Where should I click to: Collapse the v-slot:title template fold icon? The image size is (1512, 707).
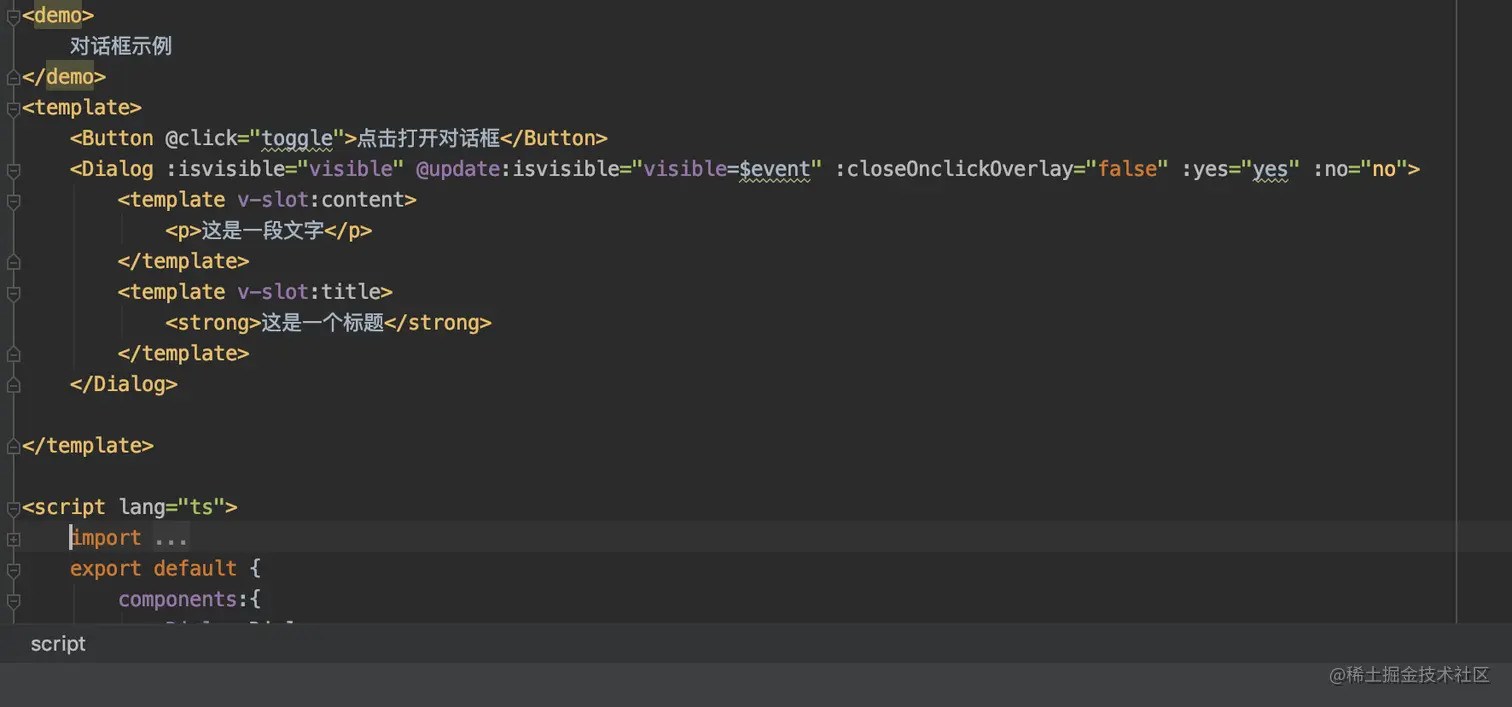pyautogui.click(x=13, y=292)
